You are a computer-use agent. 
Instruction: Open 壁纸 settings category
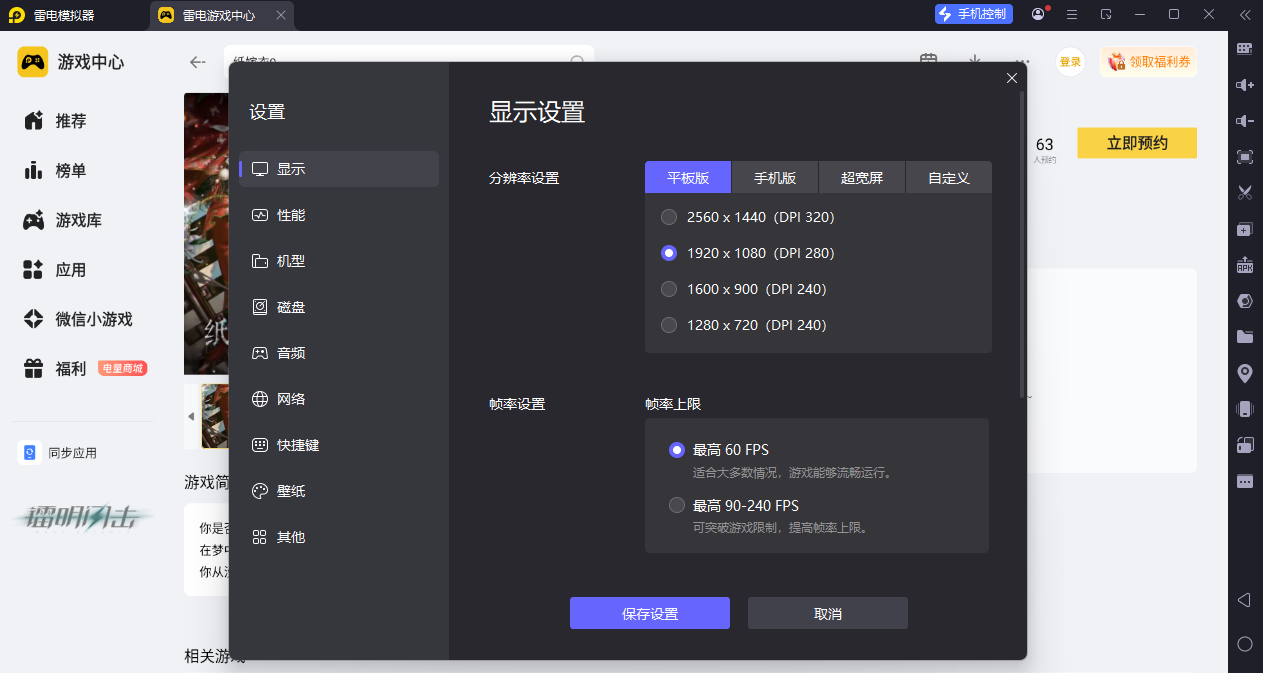(x=339, y=491)
